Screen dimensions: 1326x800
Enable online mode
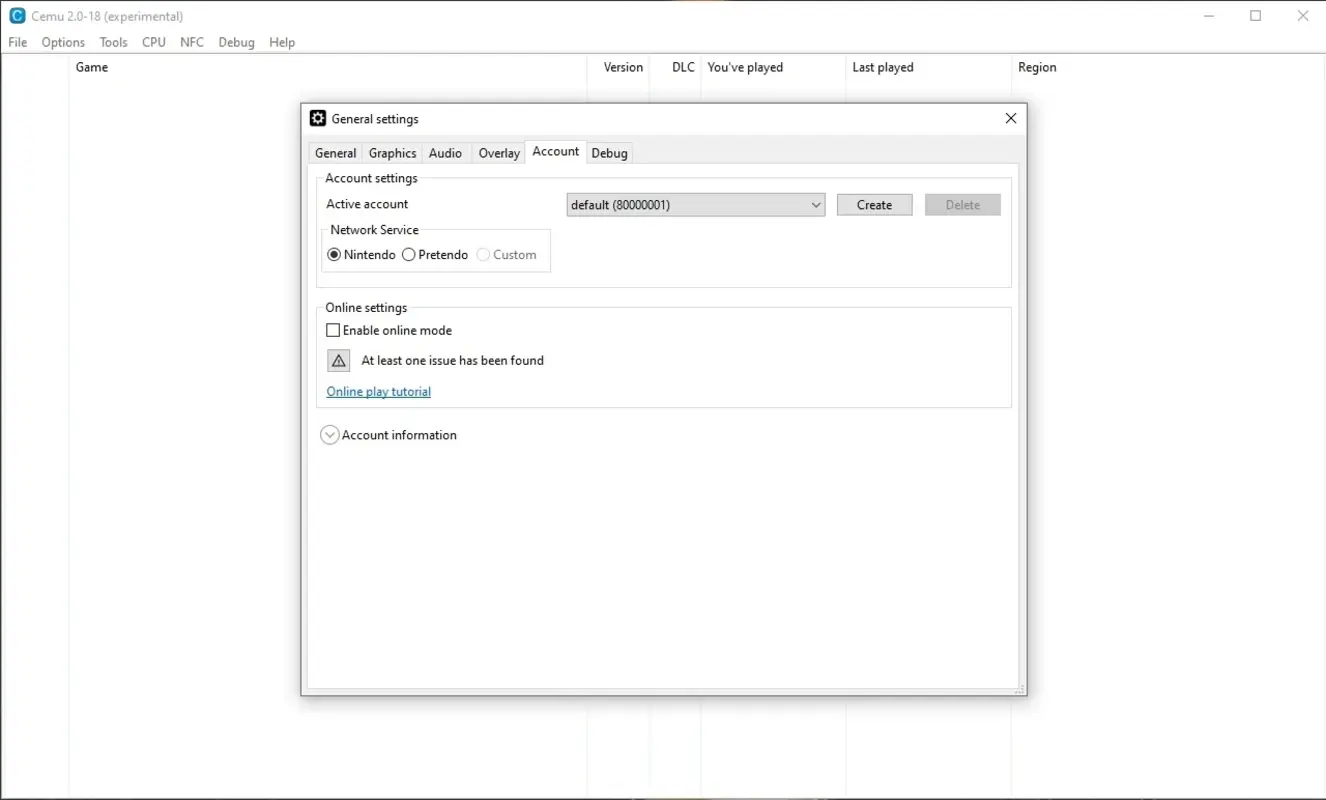(333, 330)
